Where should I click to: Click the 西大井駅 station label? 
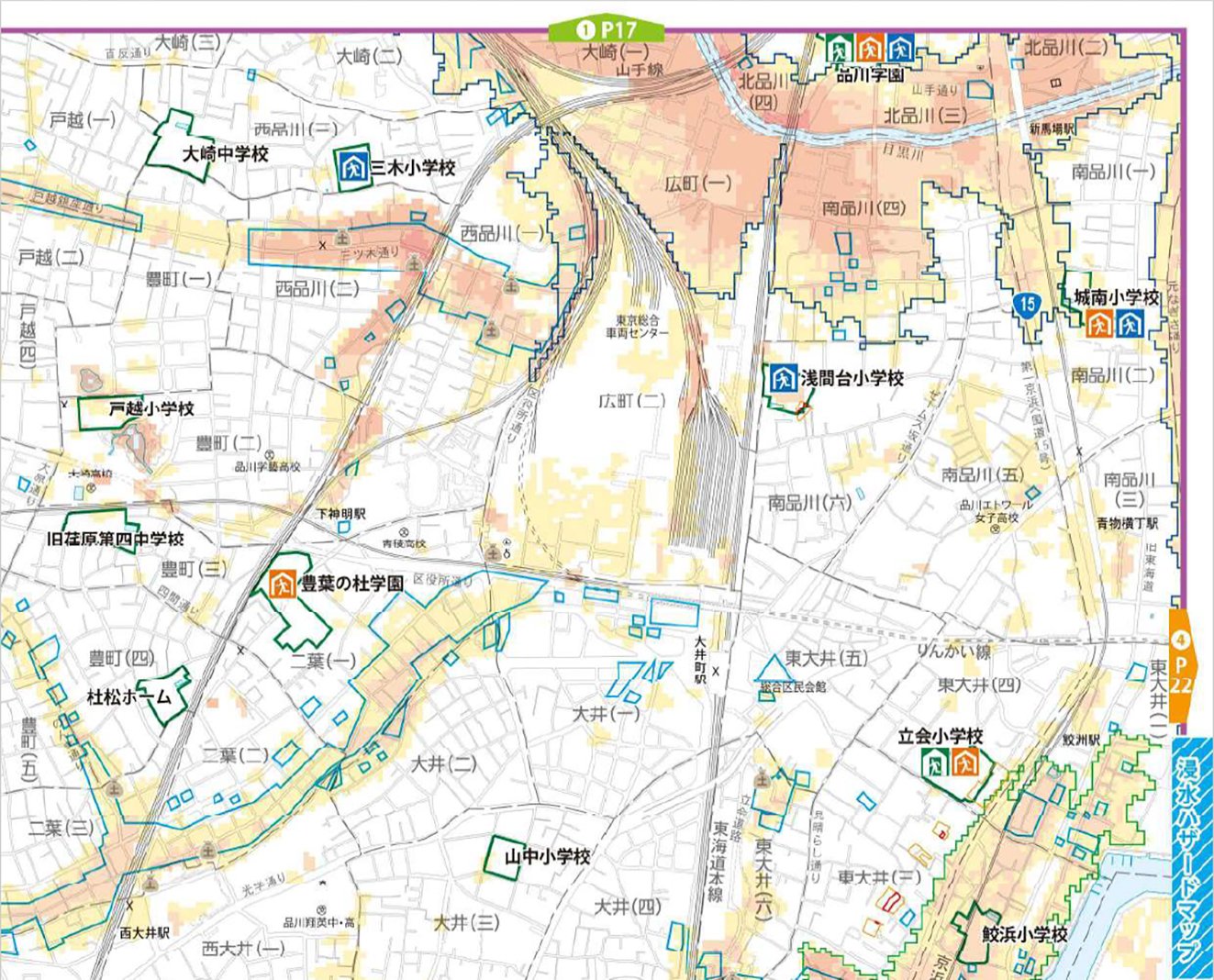pyautogui.click(x=145, y=931)
